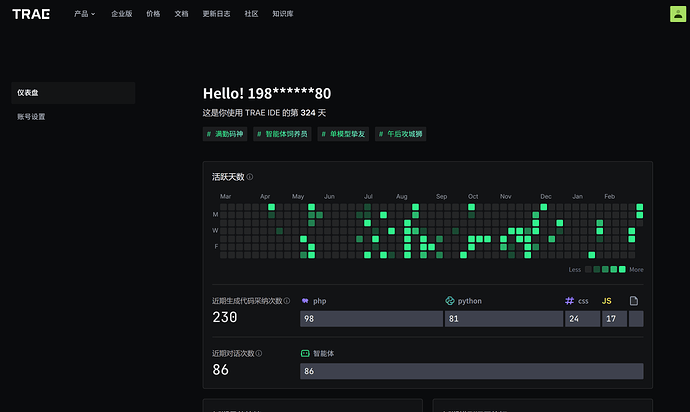Click the 单模型挚友 tag
The image size is (690, 412).
[343, 134]
